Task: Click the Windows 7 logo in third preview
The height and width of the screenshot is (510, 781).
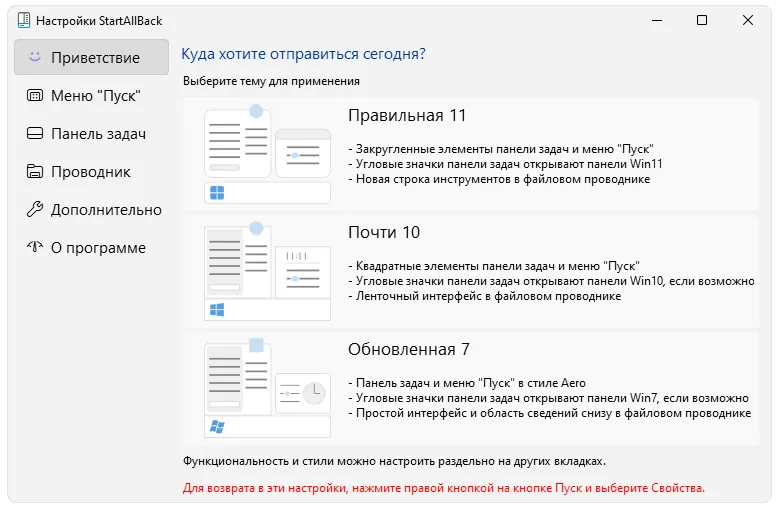Action: [x=217, y=427]
